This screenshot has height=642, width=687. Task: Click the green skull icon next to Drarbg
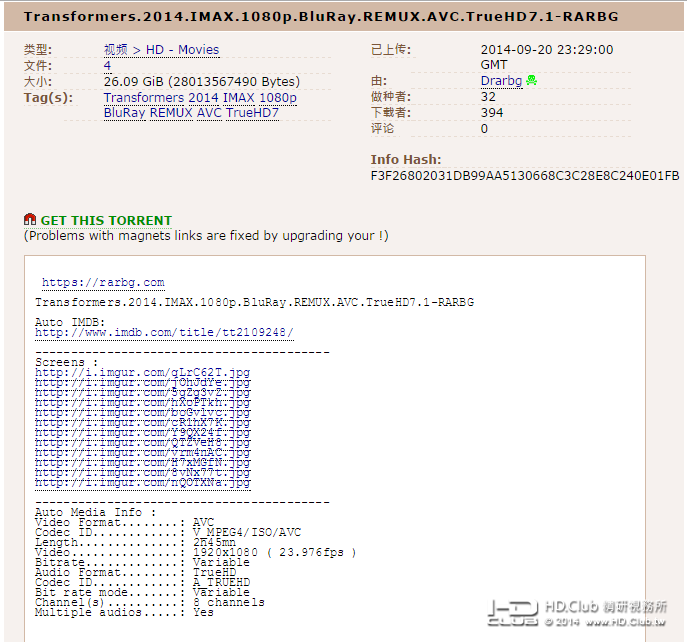coord(531,80)
